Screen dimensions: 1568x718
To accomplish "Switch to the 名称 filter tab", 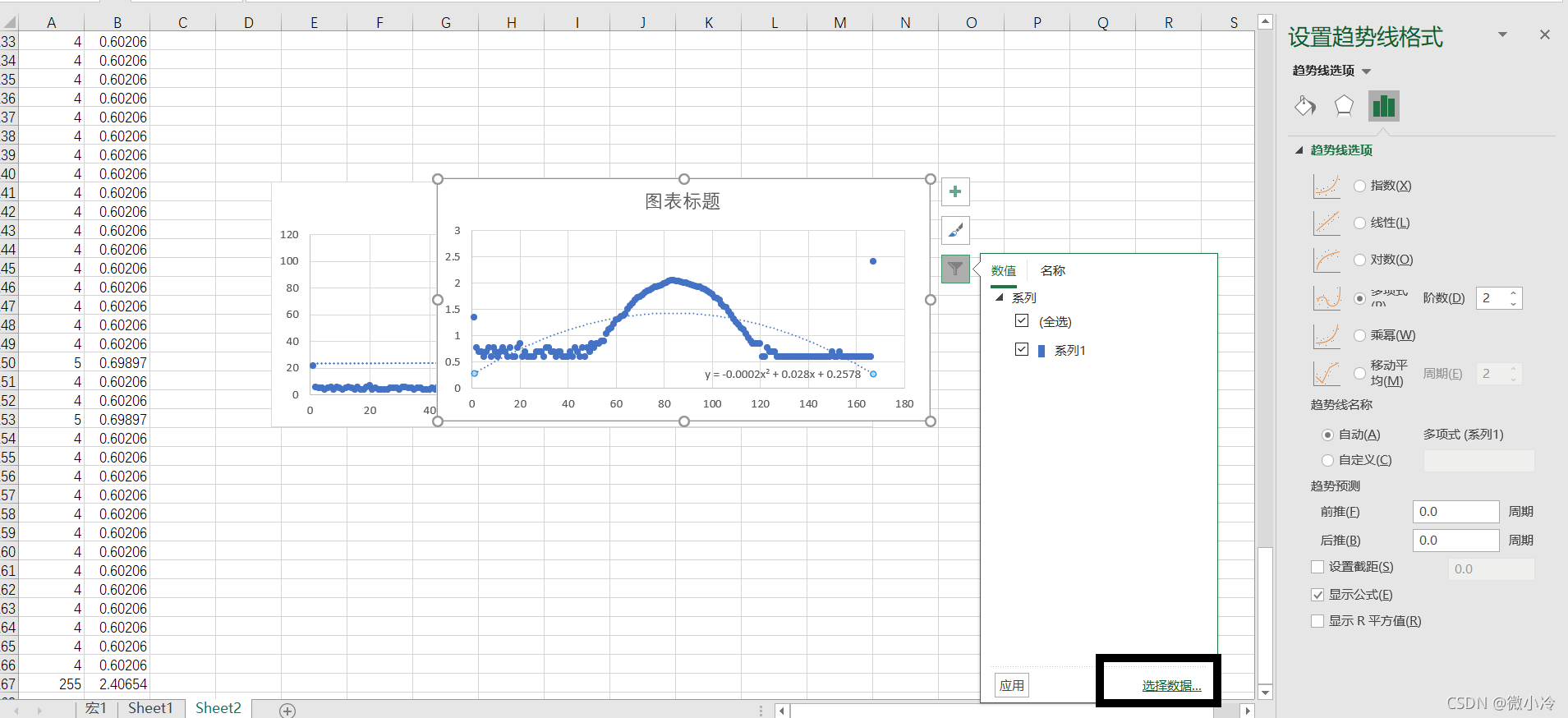I will coord(1053,271).
